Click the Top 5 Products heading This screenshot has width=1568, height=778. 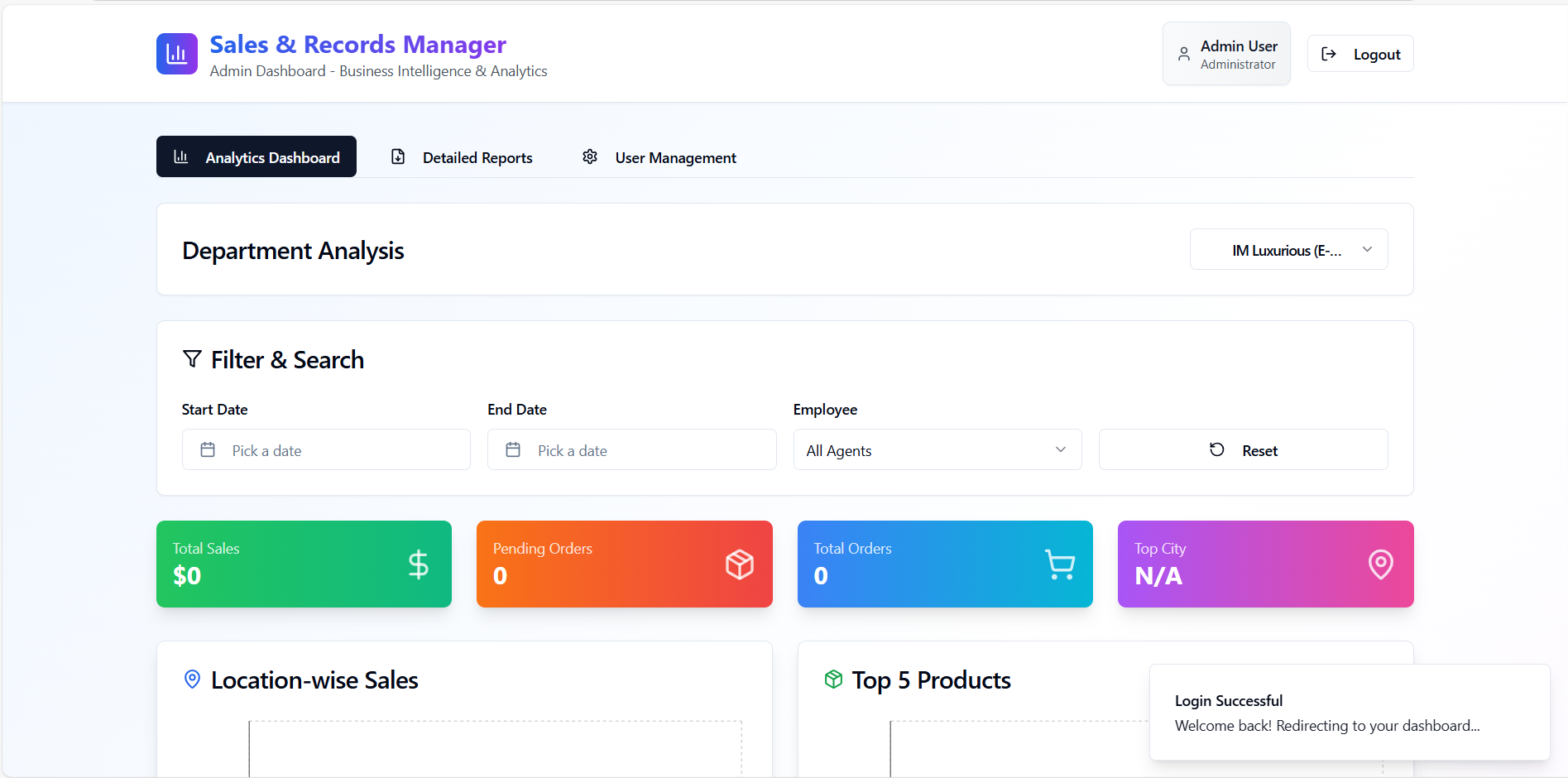[932, 680]
